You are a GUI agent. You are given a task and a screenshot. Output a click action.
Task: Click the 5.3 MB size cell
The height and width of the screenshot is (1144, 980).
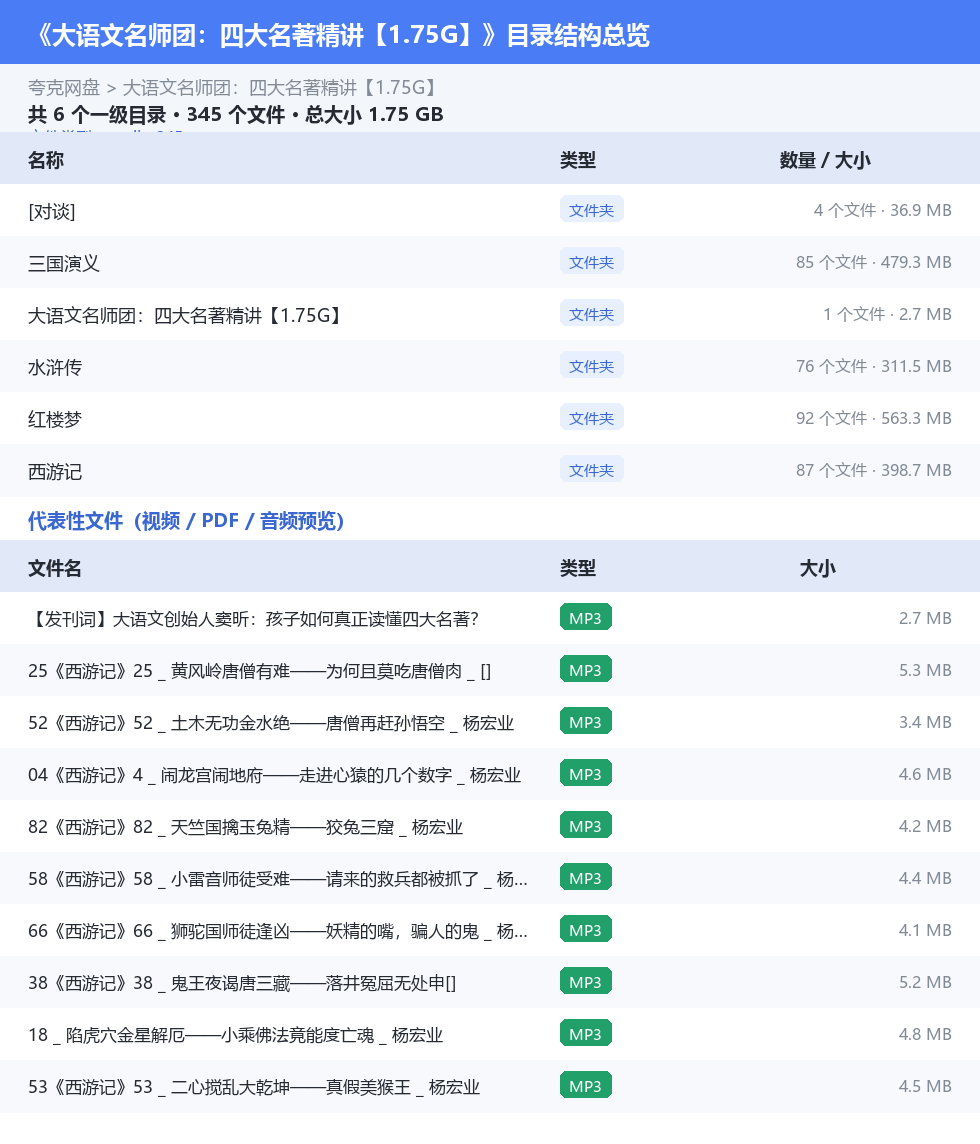(x=925, y=670)
